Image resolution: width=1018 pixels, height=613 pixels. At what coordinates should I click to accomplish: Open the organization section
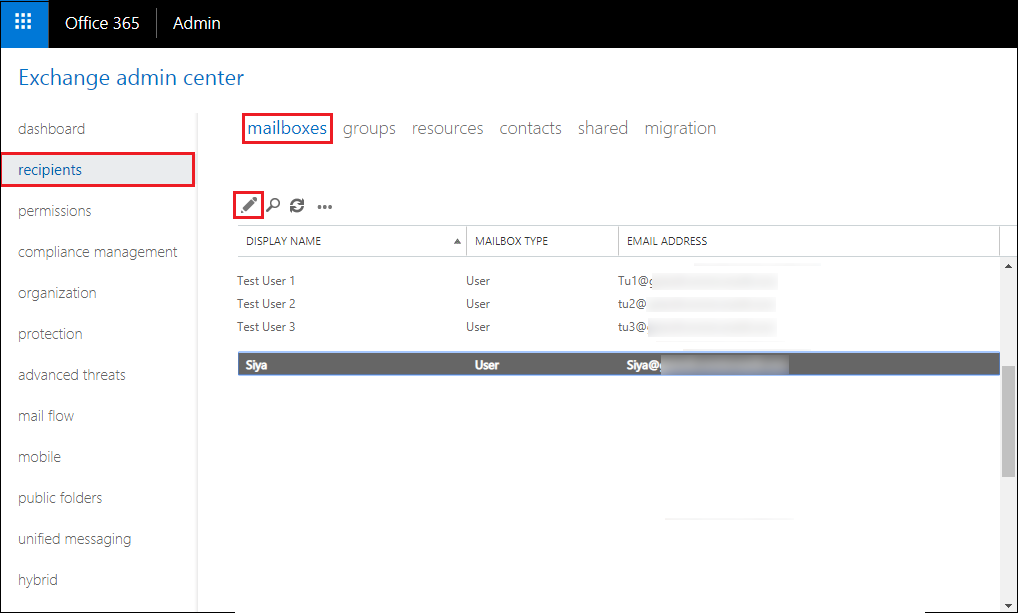pos(57,293)
